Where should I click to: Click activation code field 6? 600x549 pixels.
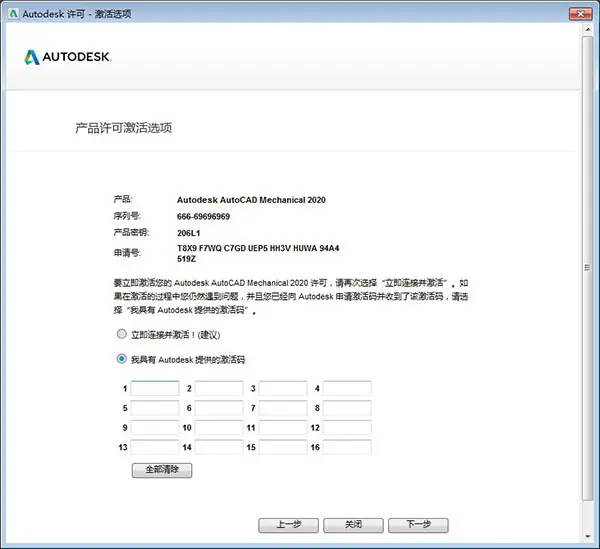point(219,408)
